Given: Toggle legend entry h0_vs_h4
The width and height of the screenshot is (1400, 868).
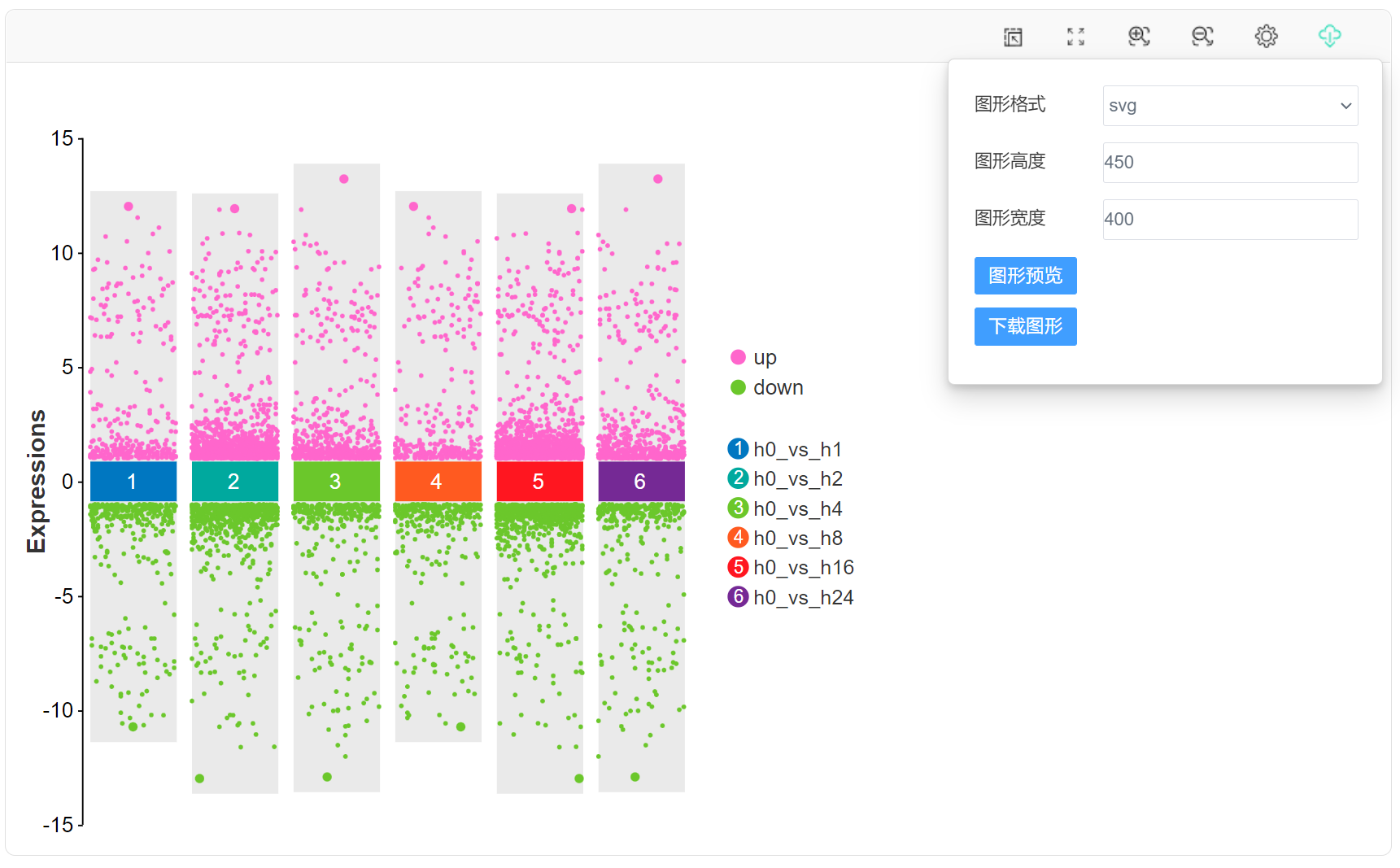Looking at the screenshot, I should pos(785,508).
